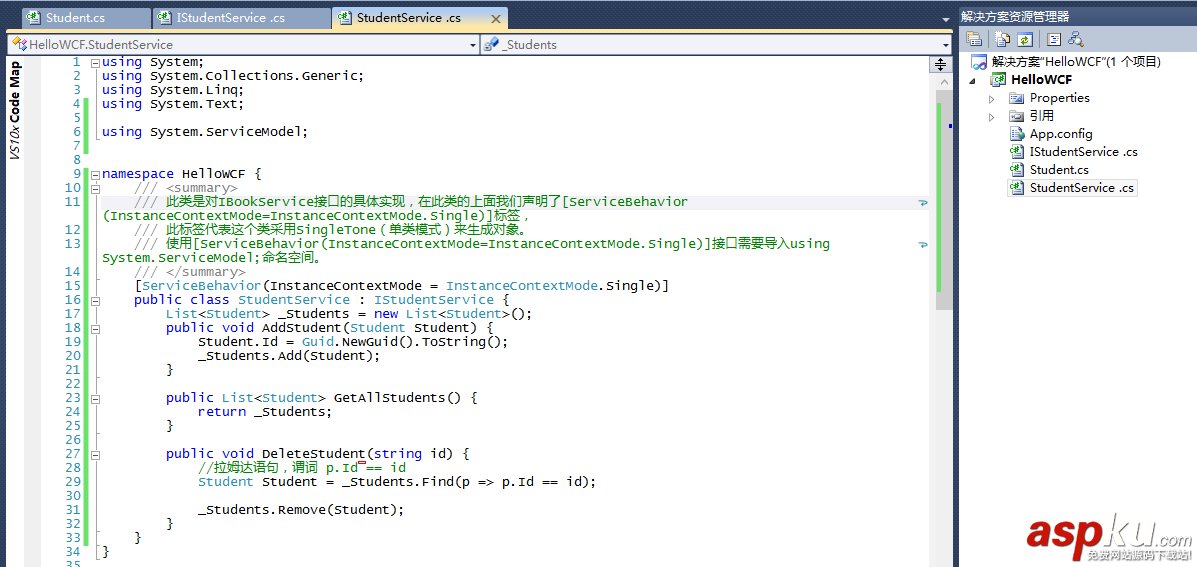Switch to the IStudentService .cs tab

[x=242, y=18]
